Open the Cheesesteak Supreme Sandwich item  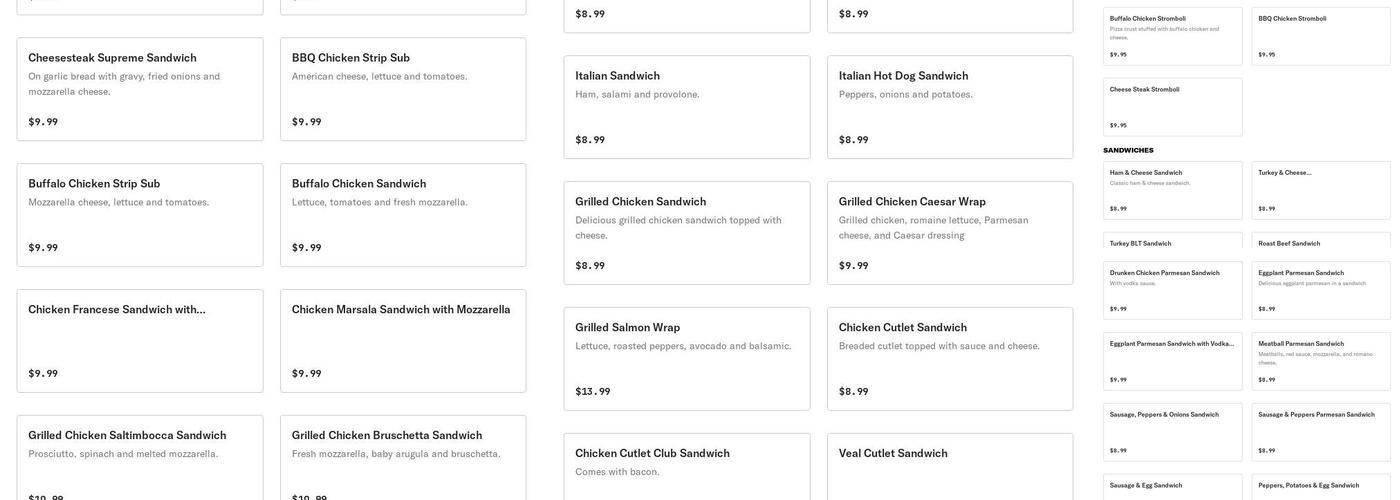pos(140,89)
